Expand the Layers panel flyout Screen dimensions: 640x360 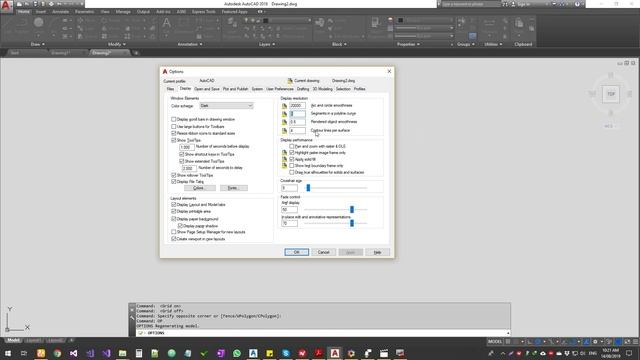pyautogui.click(x=267, y=44)
